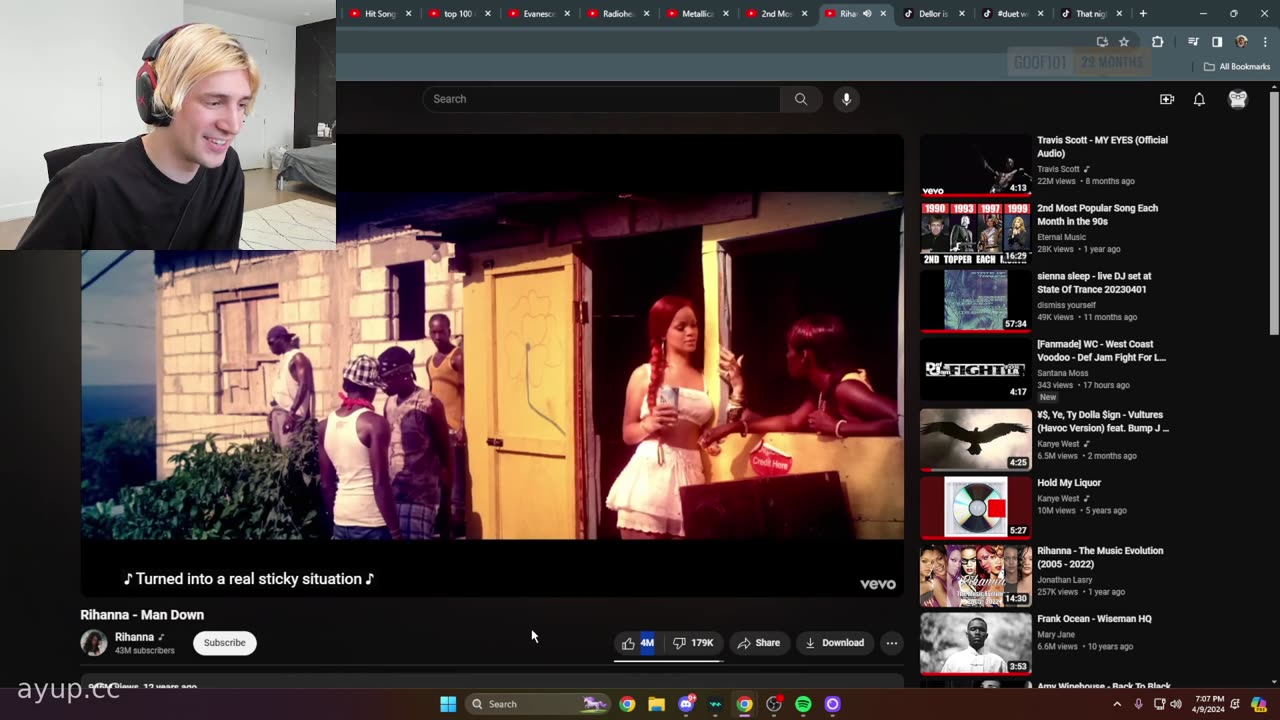The width and height of the screenshot is (1280, 720).
Task: Start voice search with the microphone icon
Action: 846,99
